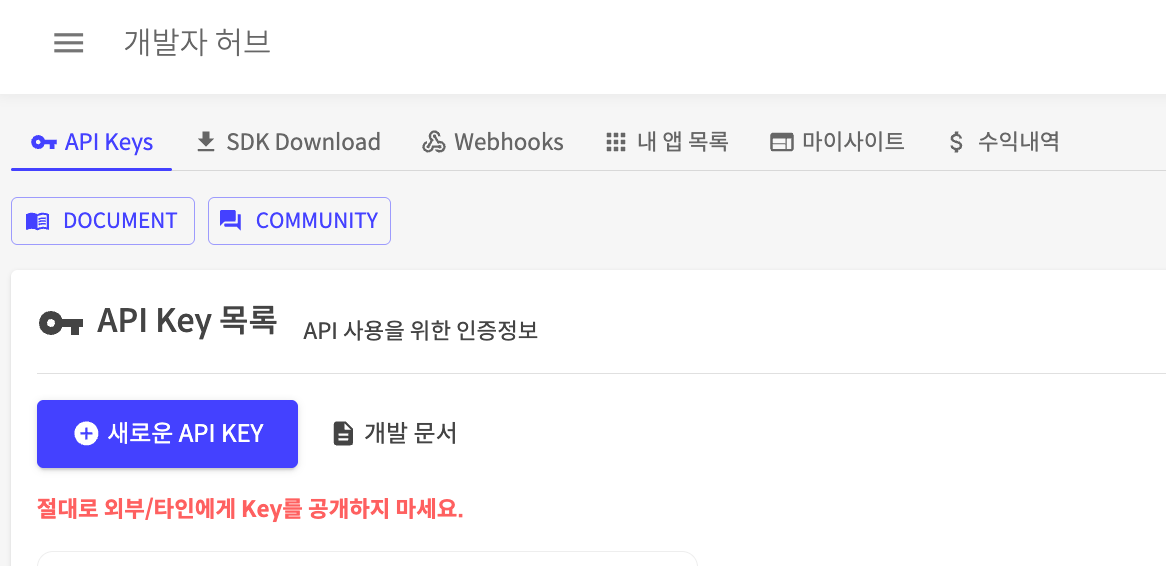Open the 수익내역 tab
This screenshot has width=1166, height=566.
pyautogui.click(x=1005, y=141)
